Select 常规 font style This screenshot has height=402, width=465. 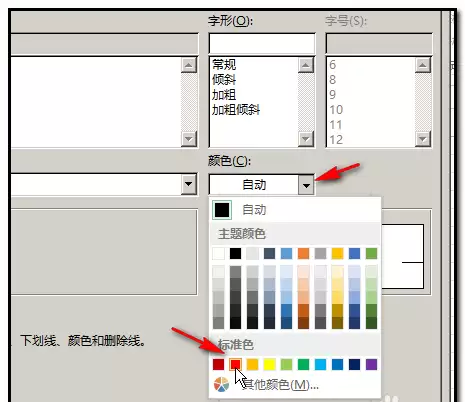pyautogui.click(x=224, y=64)
